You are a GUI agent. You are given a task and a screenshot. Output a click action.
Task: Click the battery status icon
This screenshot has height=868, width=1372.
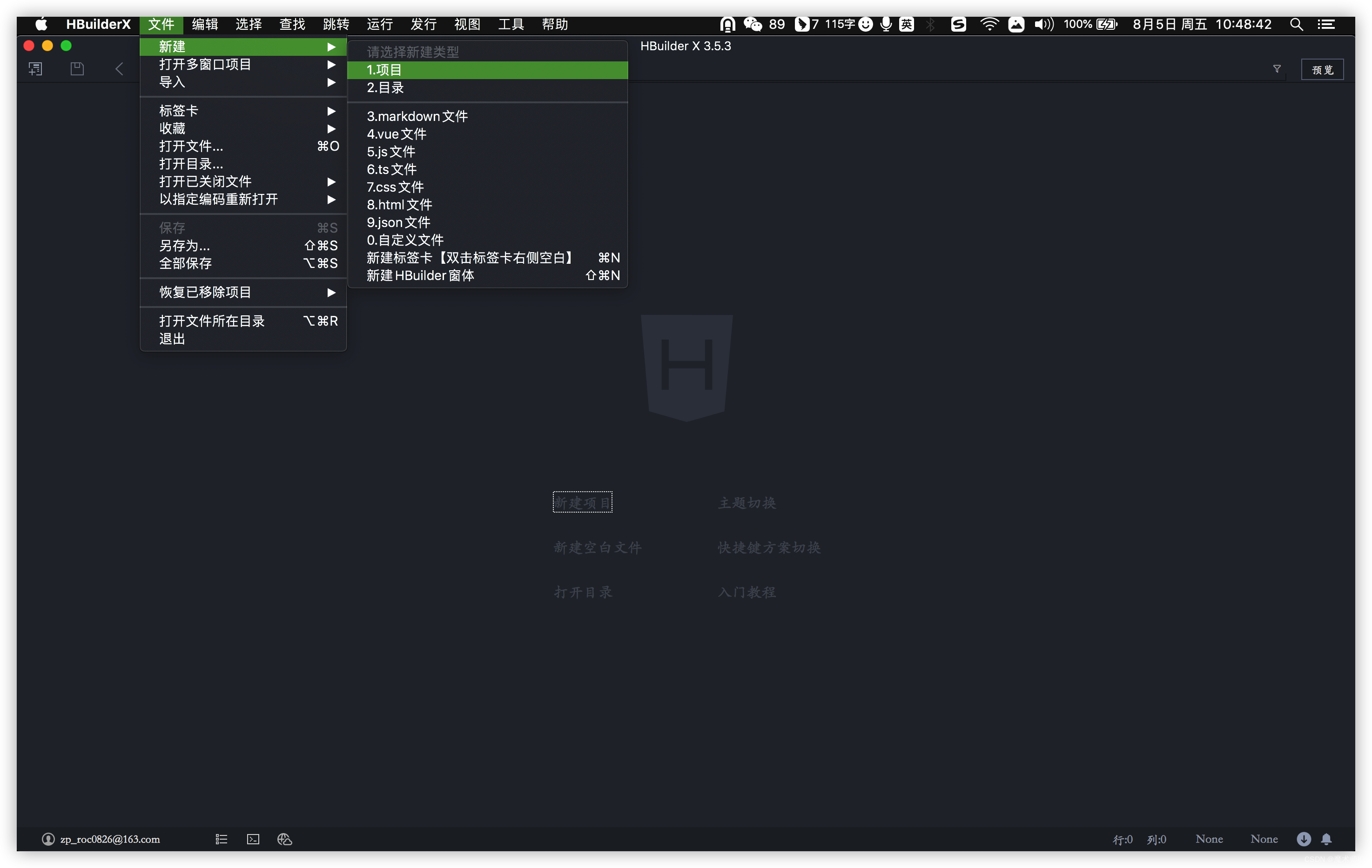(1106, 24)
